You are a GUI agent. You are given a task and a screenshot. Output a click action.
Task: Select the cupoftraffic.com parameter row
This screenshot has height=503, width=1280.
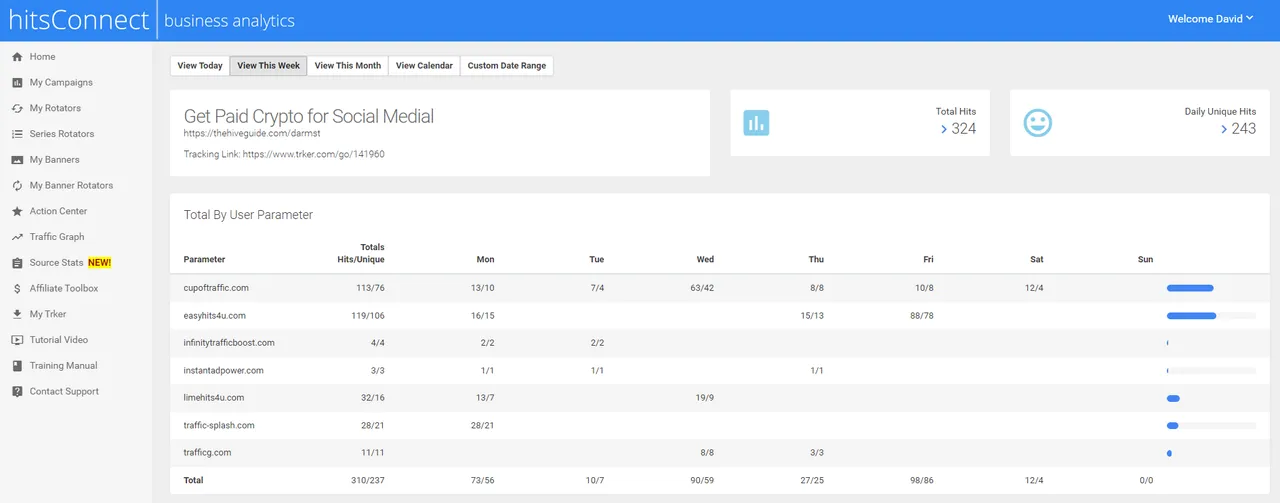tap(216, 288)
